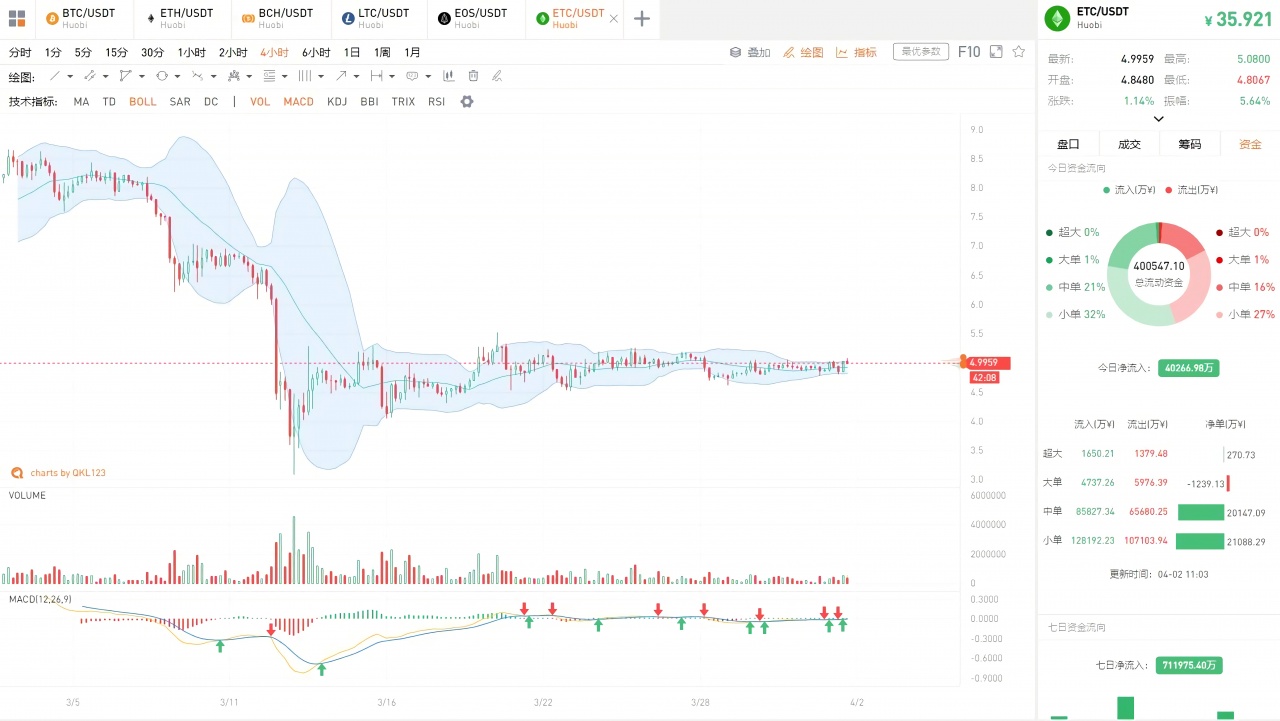Viewport: 1280px width, 721px height.
Task: Expand chart to fullscreen
Action: (995, 52)
